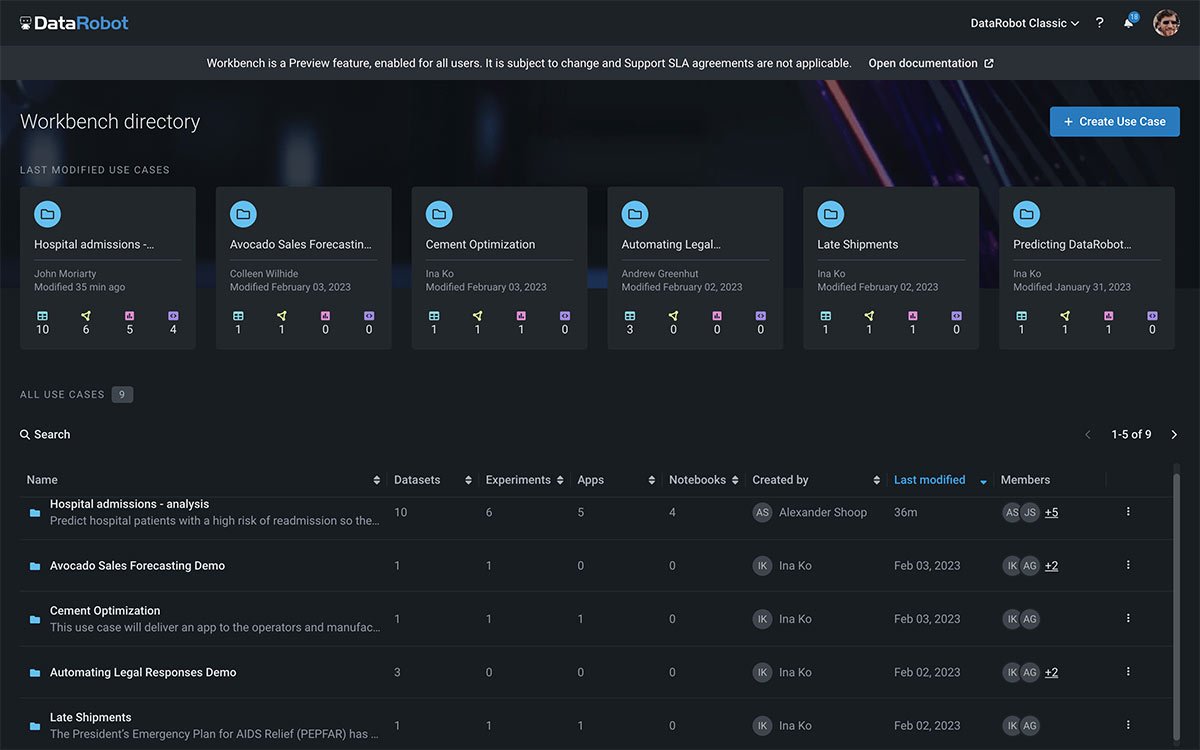Image resolution: width=1200 pixels, height=750 pixels.
Task: Open the row actions menu for Cement Optimization
Action: 1127,618
